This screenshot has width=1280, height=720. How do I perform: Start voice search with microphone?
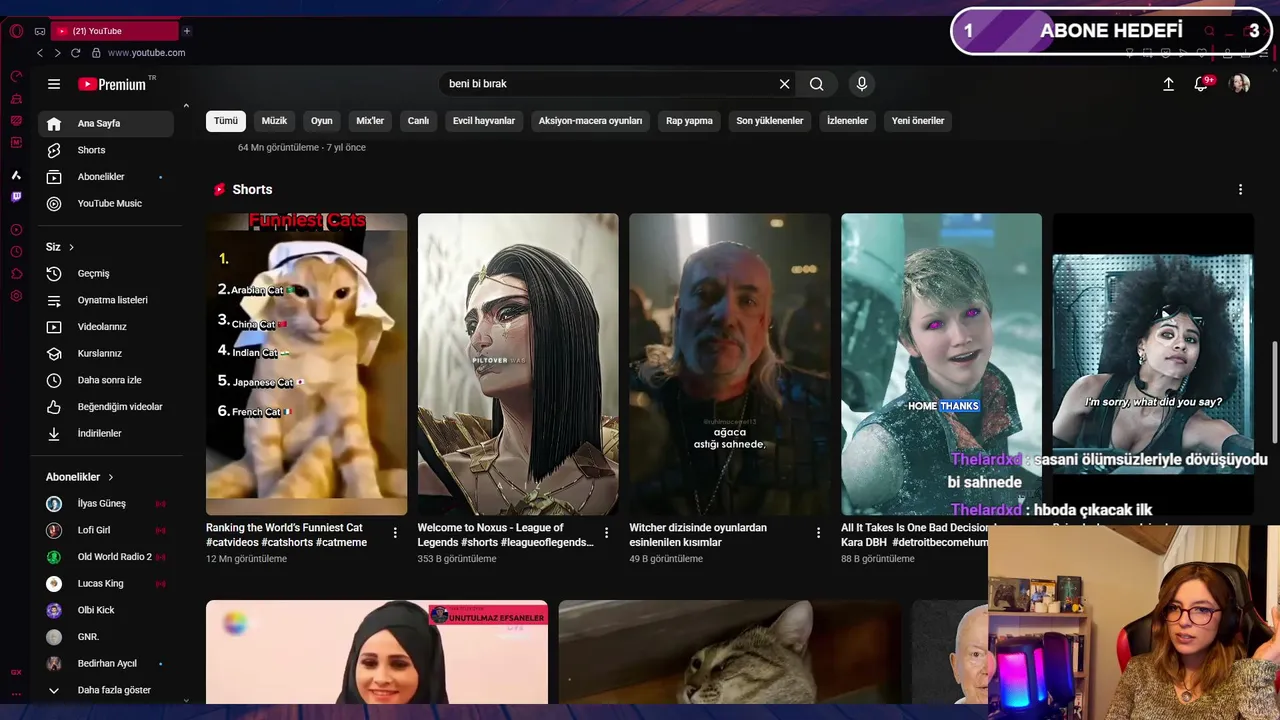tap(862, 84)
